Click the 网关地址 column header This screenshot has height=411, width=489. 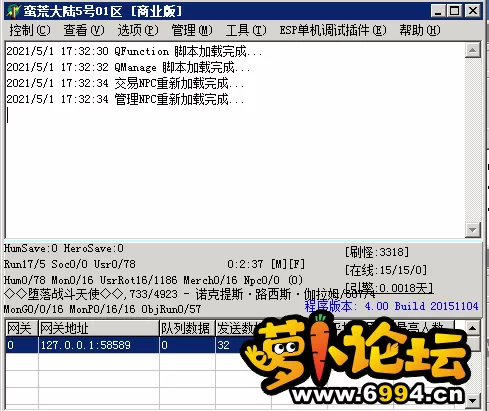tap(99, 328)
